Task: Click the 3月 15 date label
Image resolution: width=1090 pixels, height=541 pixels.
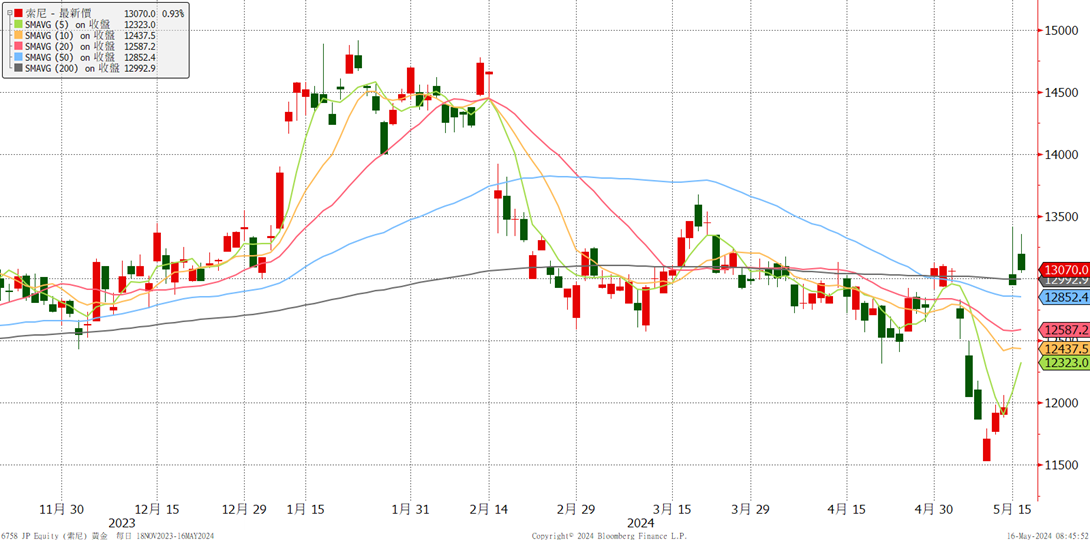Action: coord(672,510)
